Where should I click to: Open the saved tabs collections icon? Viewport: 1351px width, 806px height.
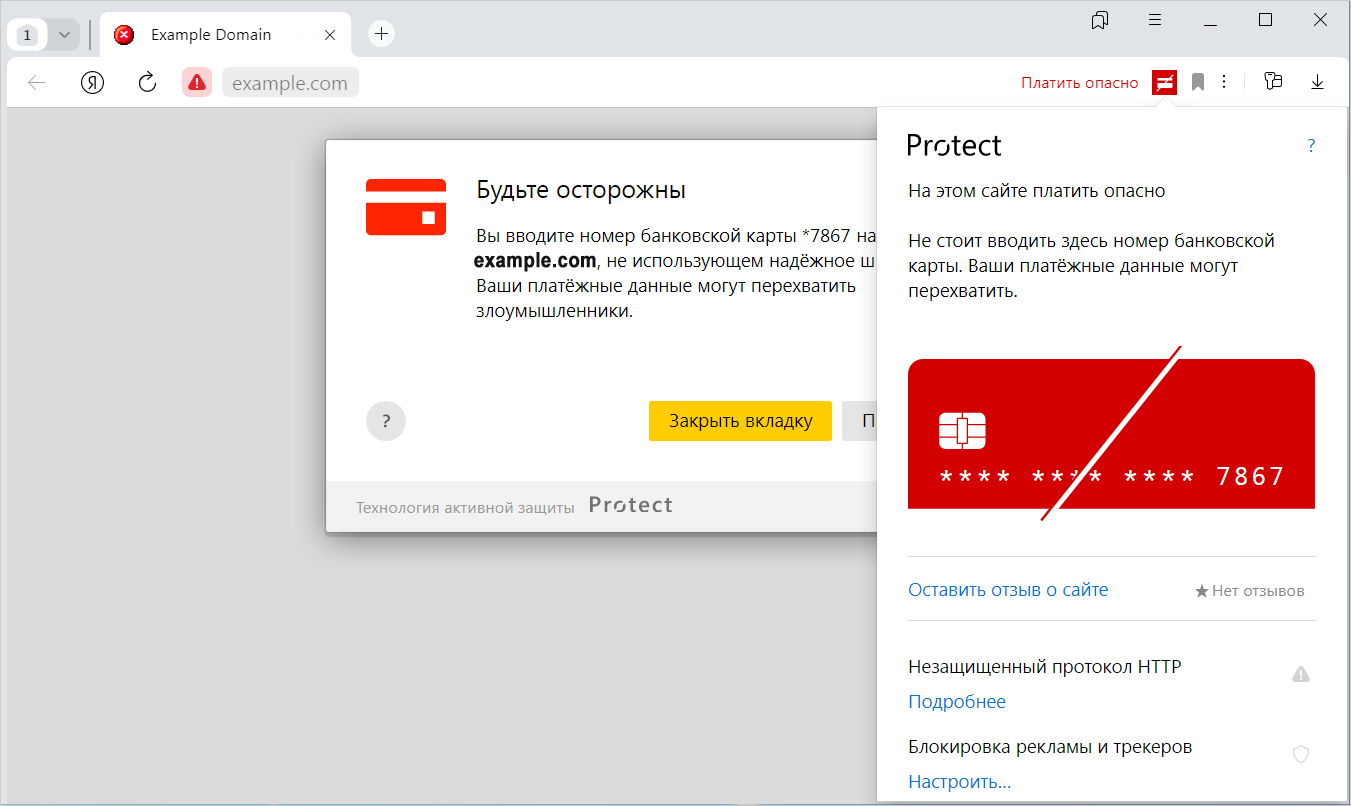coord(1273,83)
